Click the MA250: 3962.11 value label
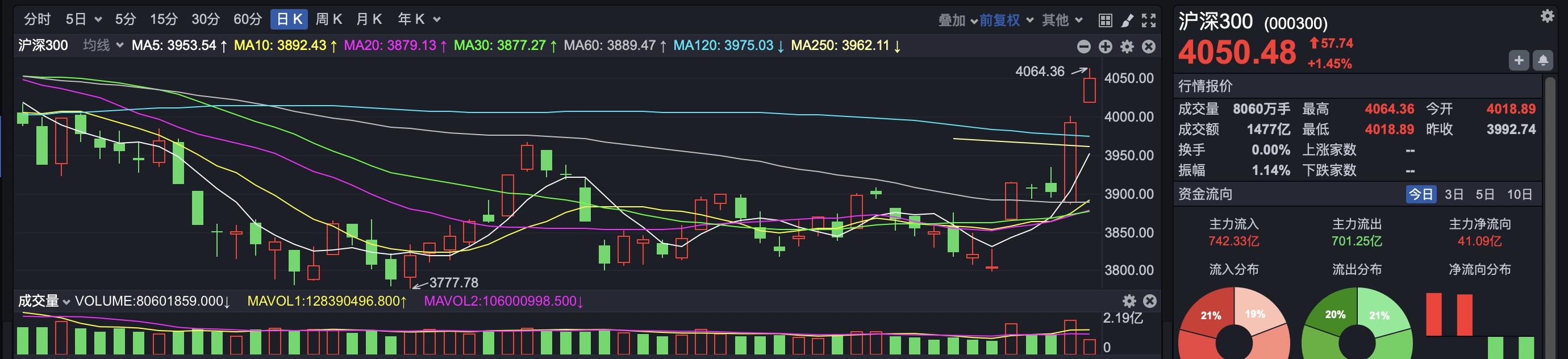Screen dimensions: 1568x359 (846, 45)
